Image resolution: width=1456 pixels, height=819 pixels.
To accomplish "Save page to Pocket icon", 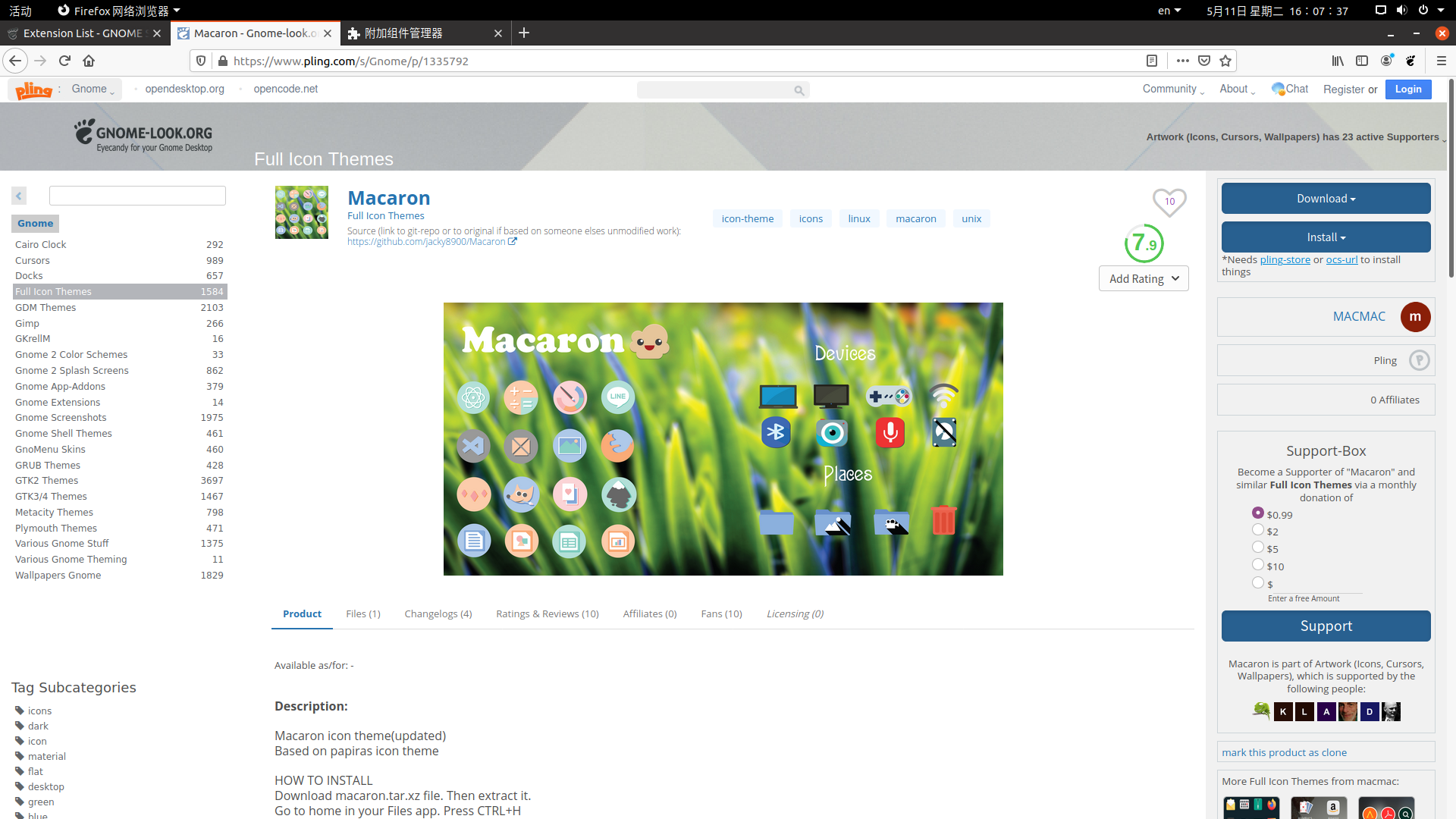I will (1204, 61).
